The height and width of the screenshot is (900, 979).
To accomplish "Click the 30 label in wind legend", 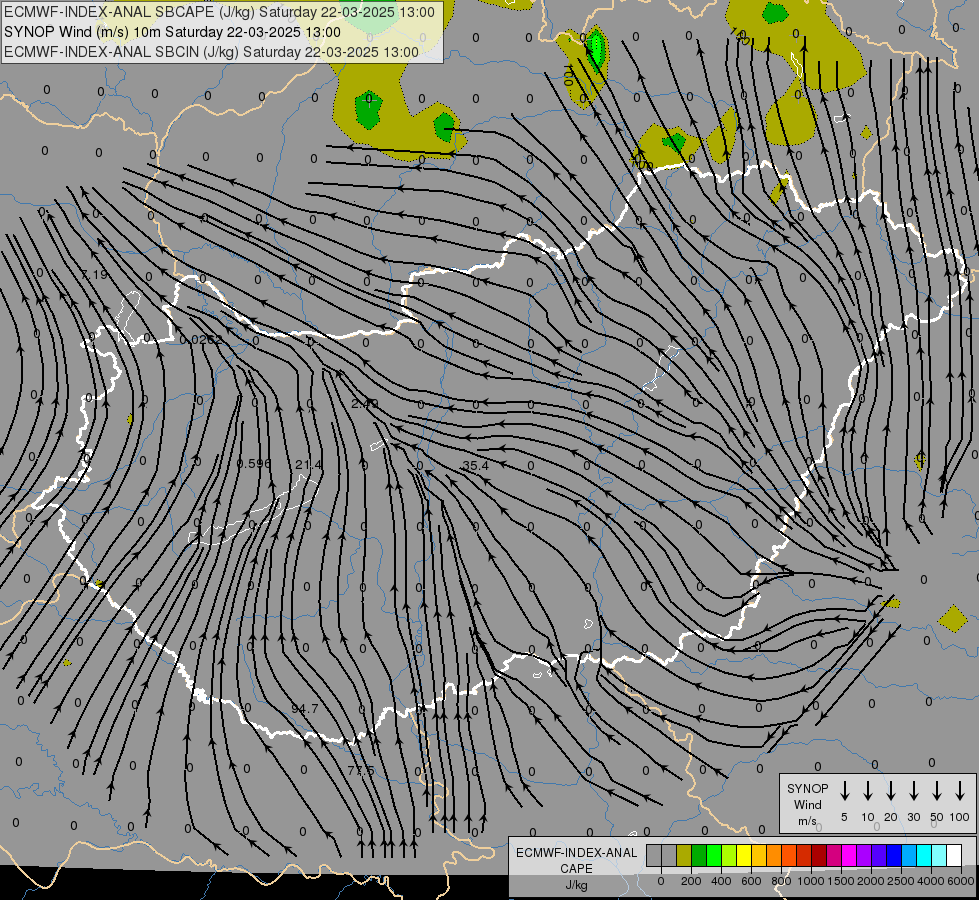I will coord(913,817).
